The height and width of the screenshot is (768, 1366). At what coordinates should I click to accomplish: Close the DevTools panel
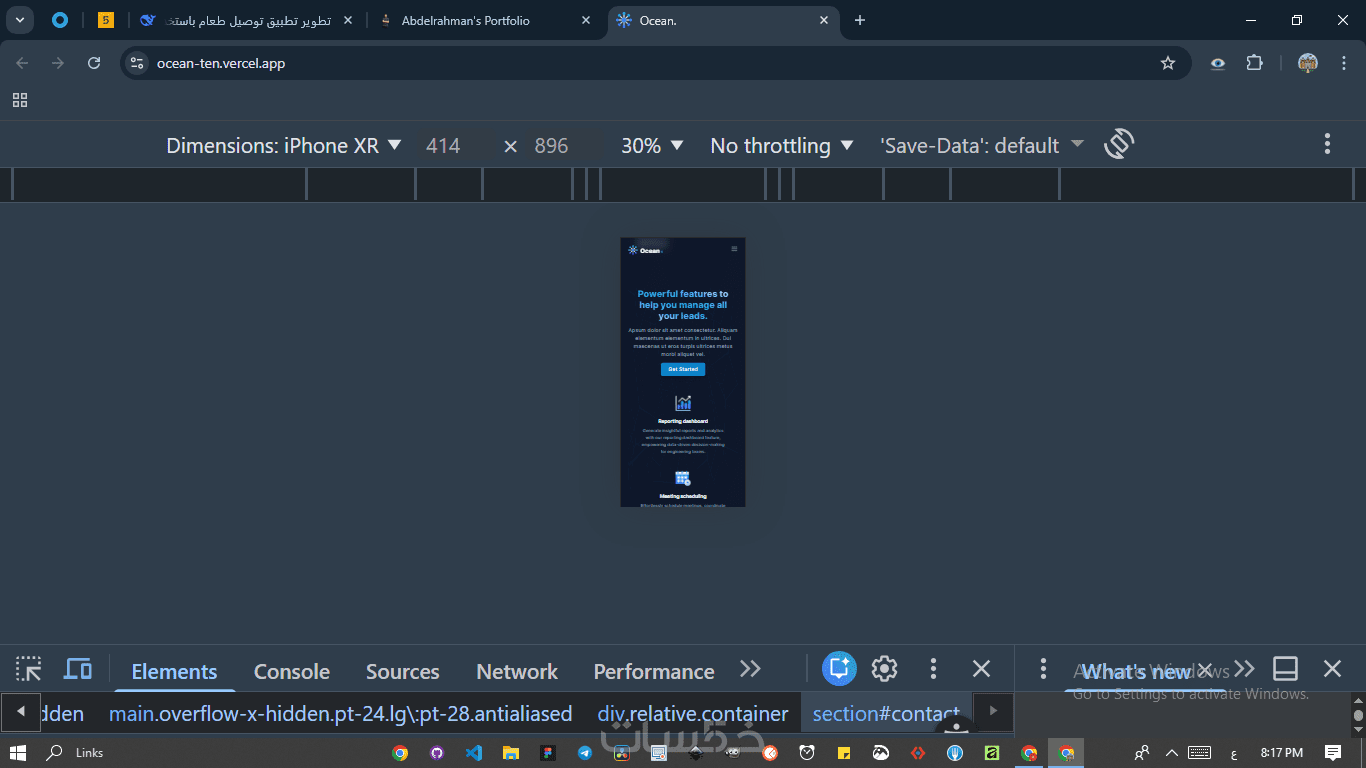(982, 669)
